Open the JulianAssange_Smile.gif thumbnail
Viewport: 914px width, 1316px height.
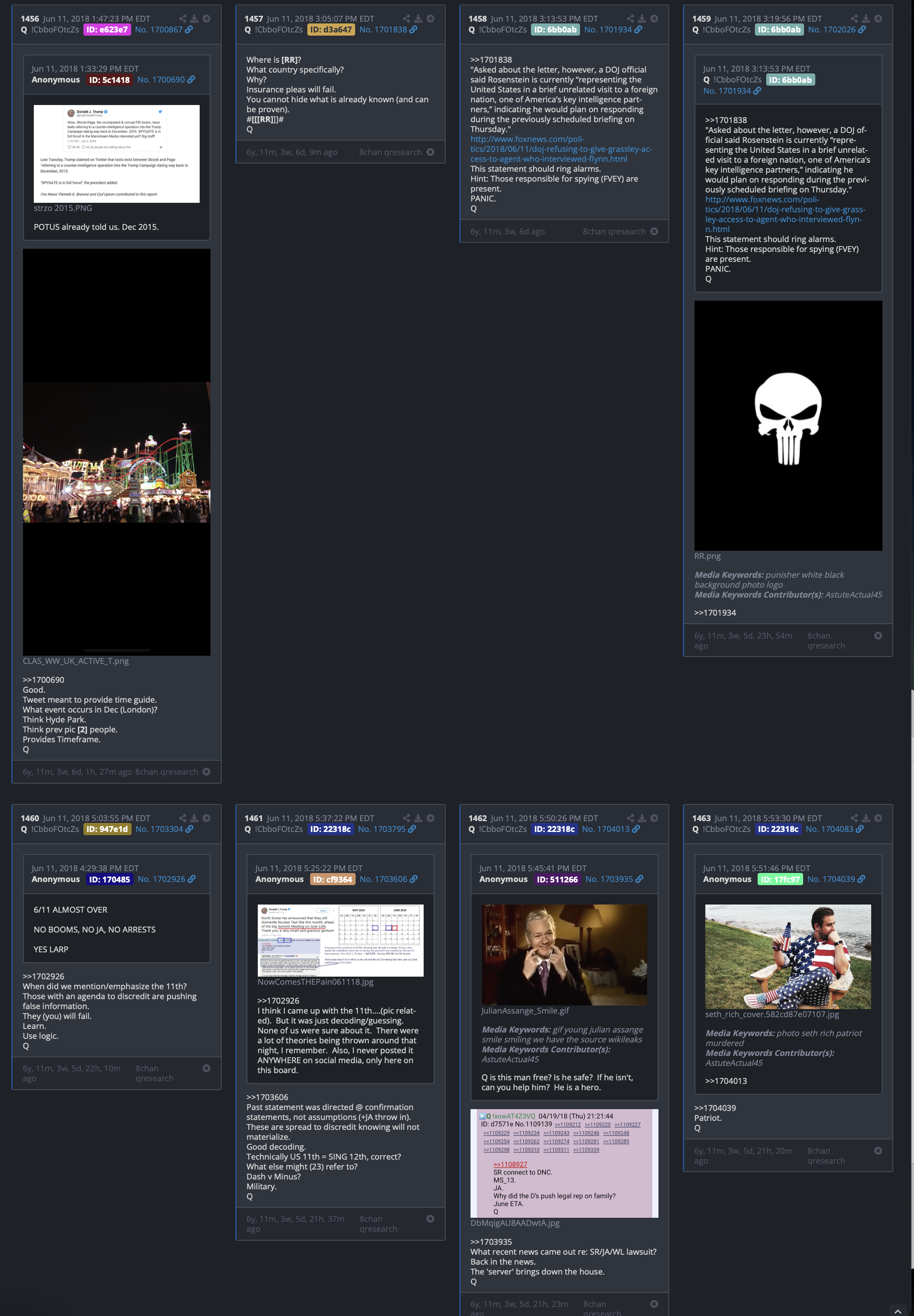[x=564, y=955]
